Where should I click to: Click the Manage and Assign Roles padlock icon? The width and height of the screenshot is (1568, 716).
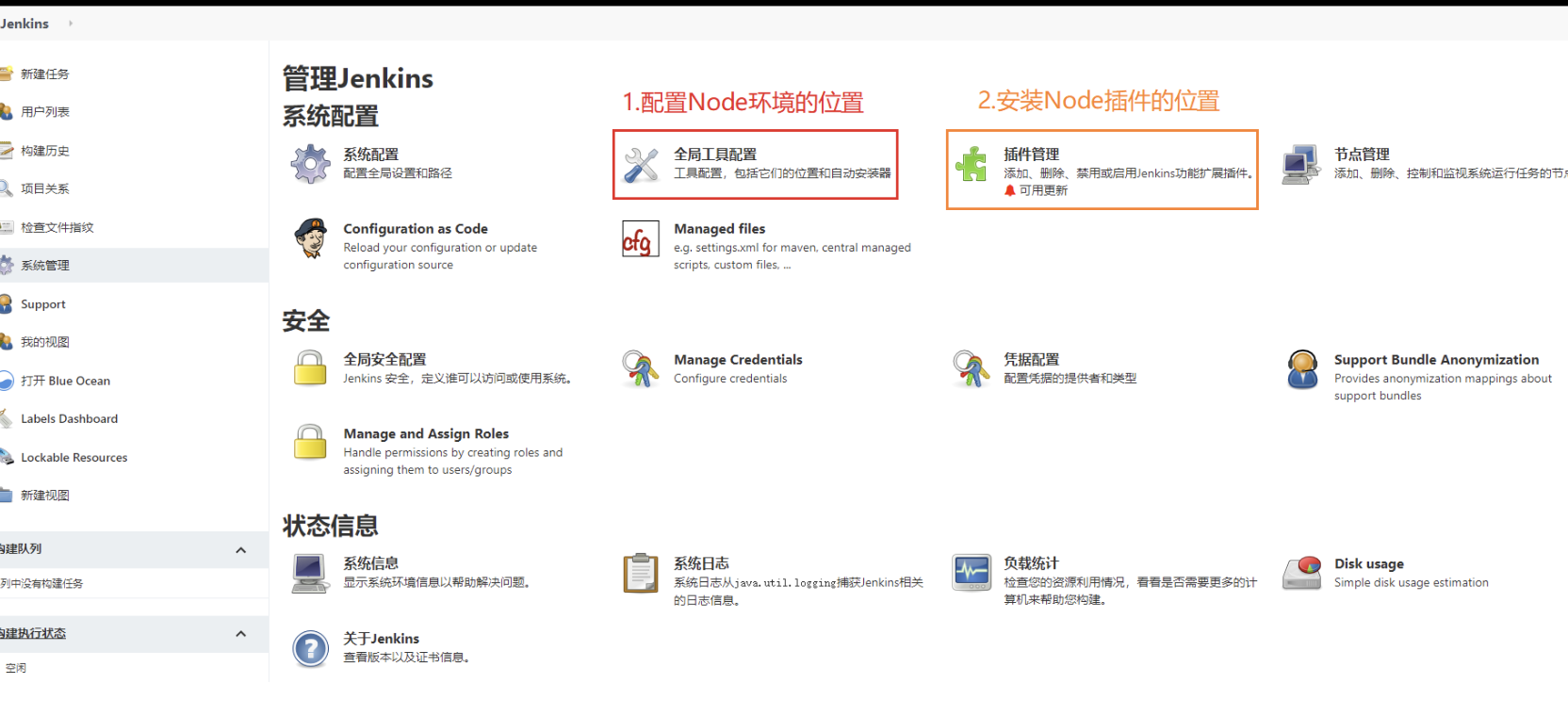click(x=310, y=442)
